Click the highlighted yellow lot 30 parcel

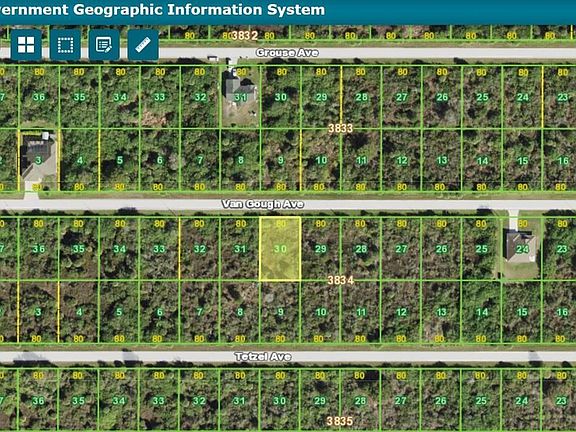pyautogui.click(x=280, y=249)
